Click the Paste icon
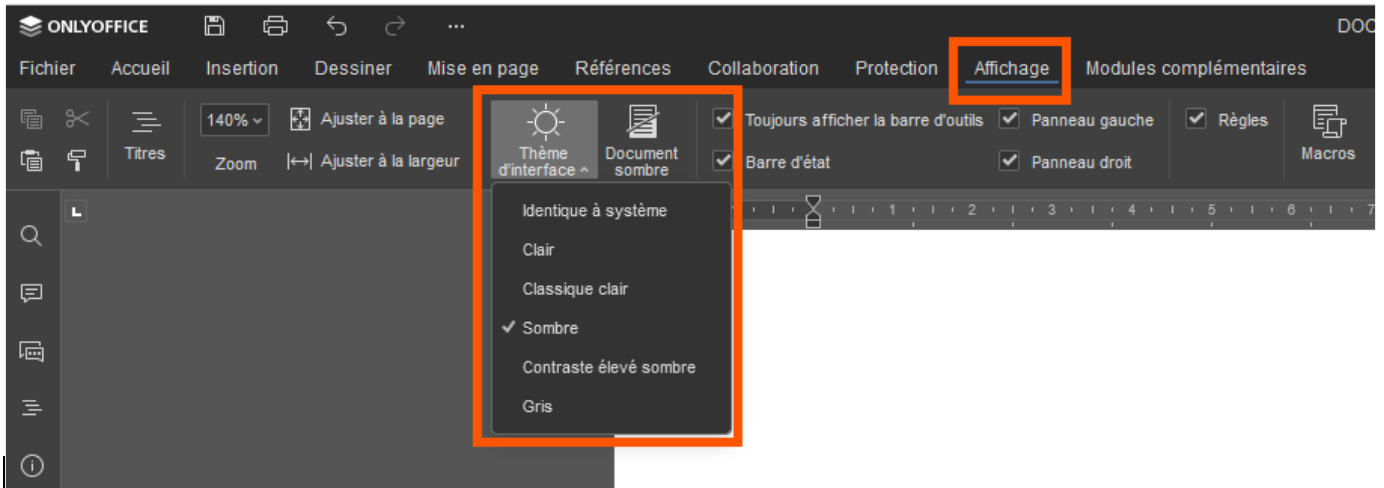The width and height of the screenshot is (1384, 488). [x=32, y=159]
